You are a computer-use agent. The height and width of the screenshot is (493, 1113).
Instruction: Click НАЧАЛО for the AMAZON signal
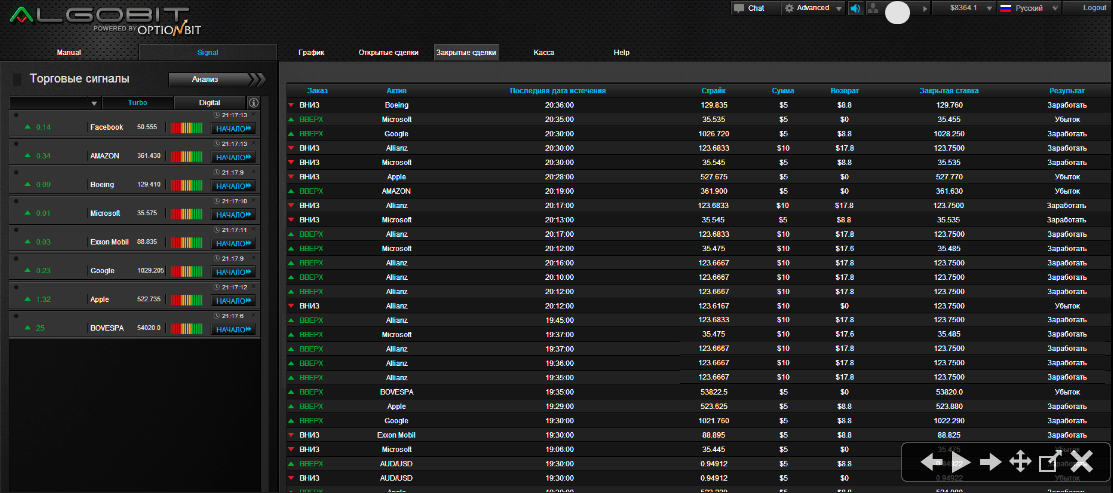click(x=234, y=157)
